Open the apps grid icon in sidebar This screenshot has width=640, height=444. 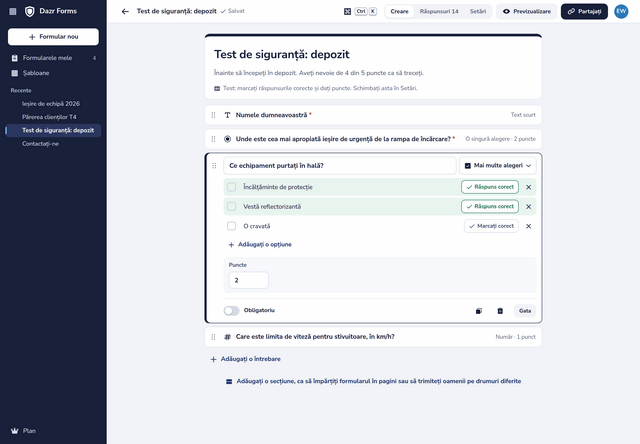coord(13,11)
